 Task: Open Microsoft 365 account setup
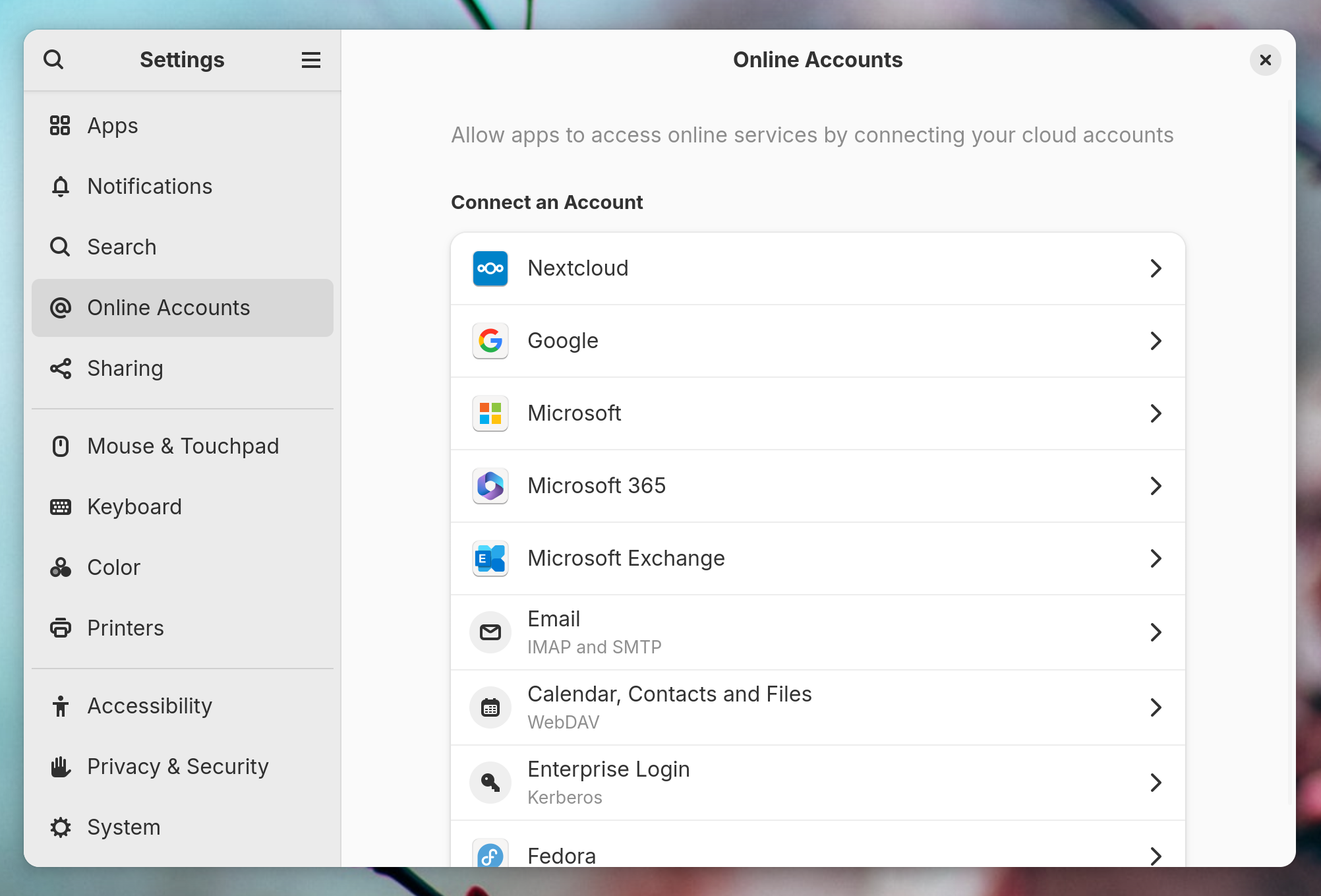[x=817, y=486]
